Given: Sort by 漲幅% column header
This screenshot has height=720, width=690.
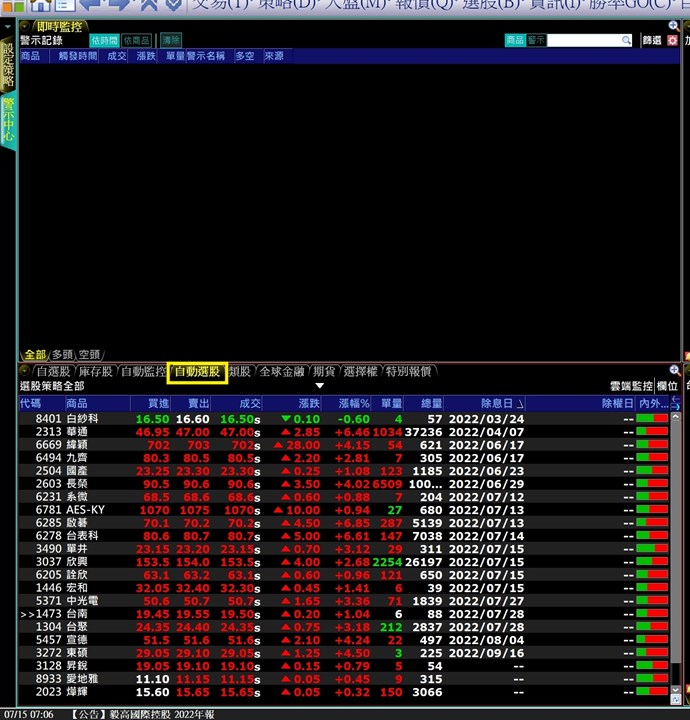Looking at the screenshot, I should tap(346, 404).
